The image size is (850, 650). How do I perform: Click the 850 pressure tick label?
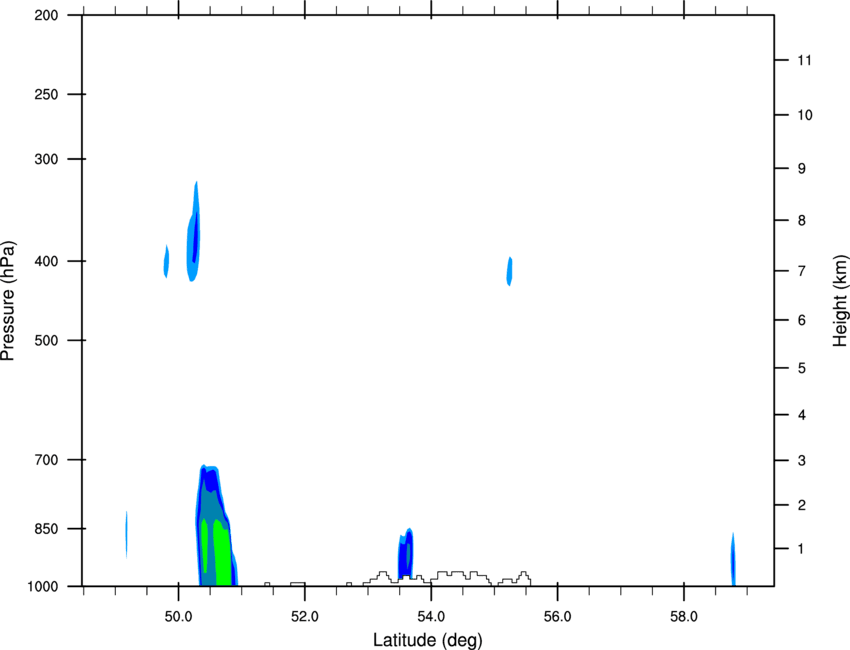tap(47, 529)
